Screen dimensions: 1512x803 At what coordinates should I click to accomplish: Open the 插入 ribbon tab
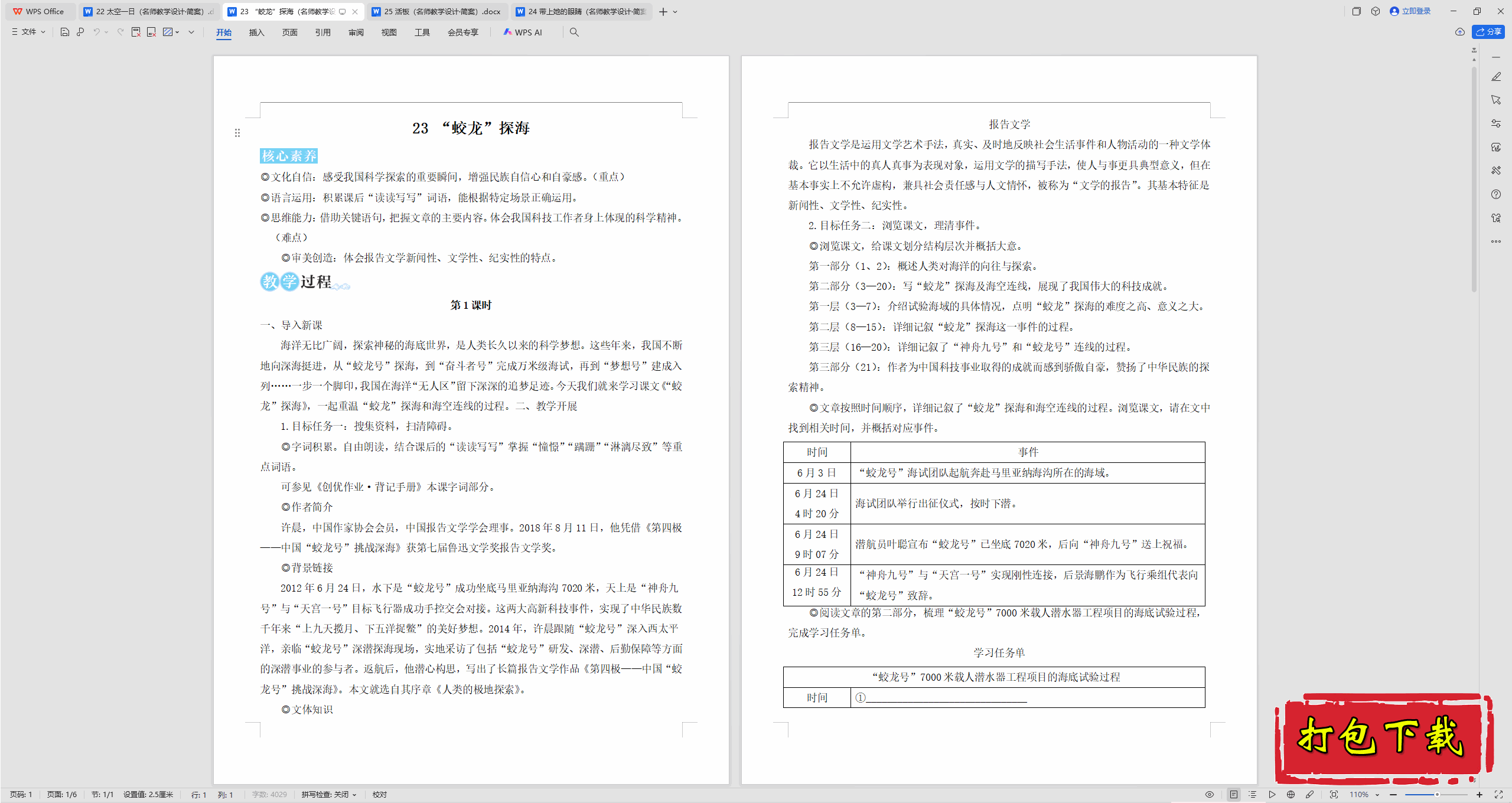click(256, 32)
